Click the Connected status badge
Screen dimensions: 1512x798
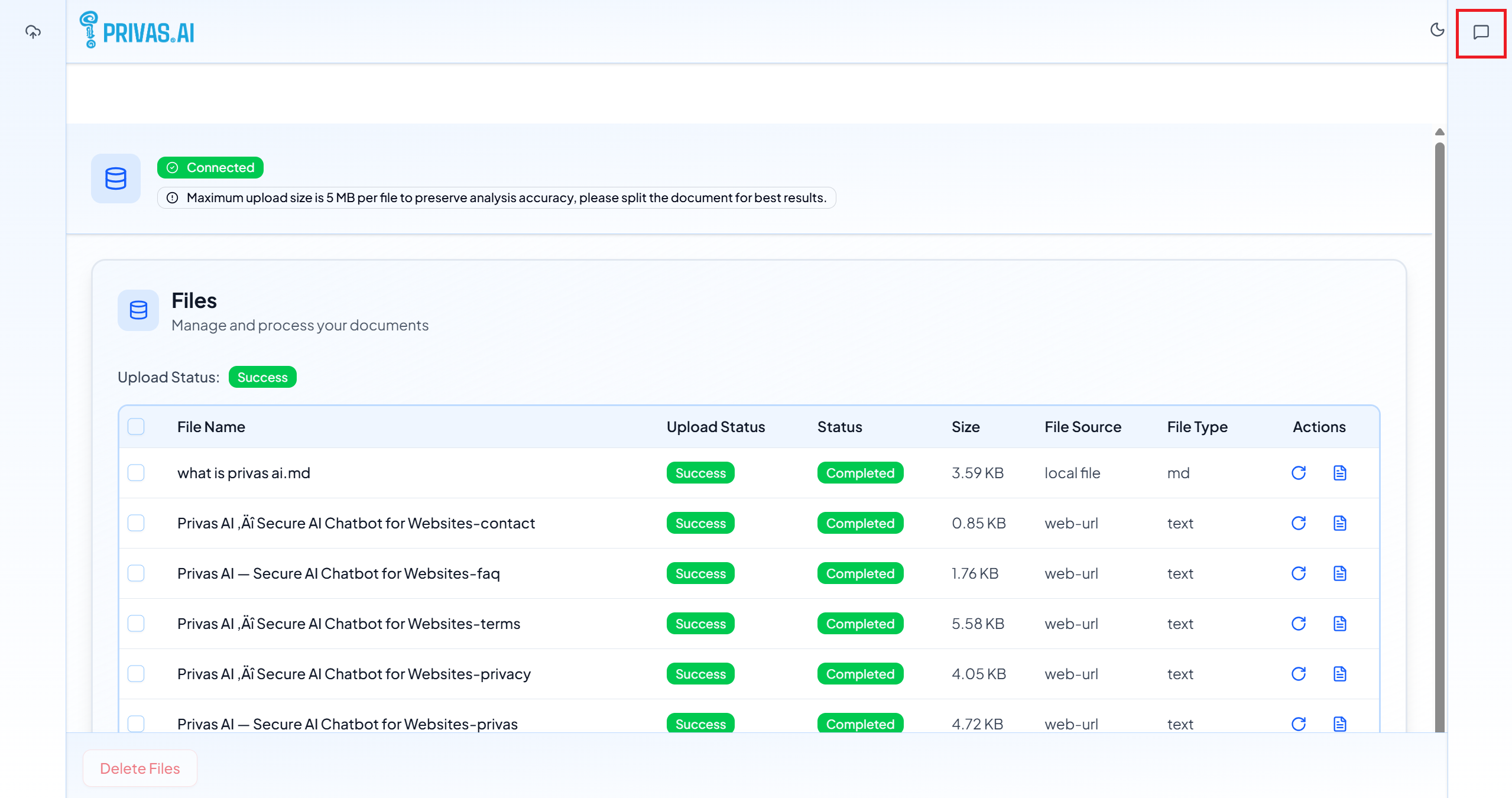[210, 168]
